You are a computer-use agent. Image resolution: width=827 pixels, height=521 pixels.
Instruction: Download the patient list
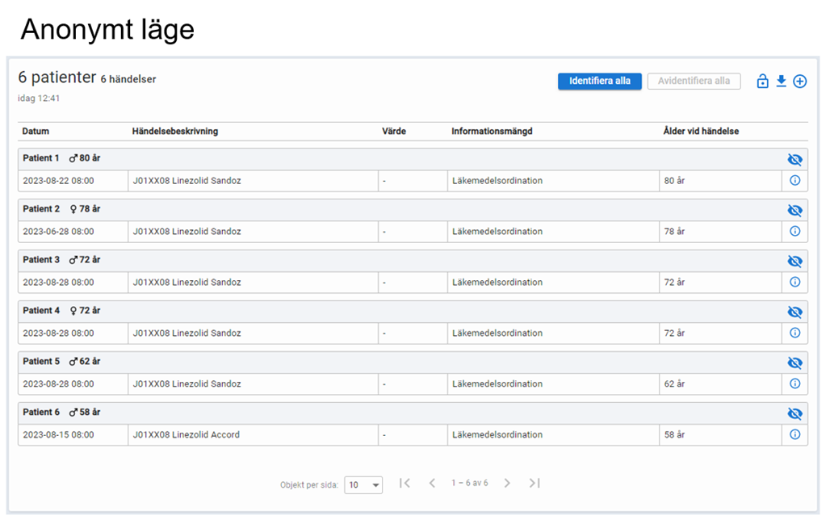(x=781, y=81)
